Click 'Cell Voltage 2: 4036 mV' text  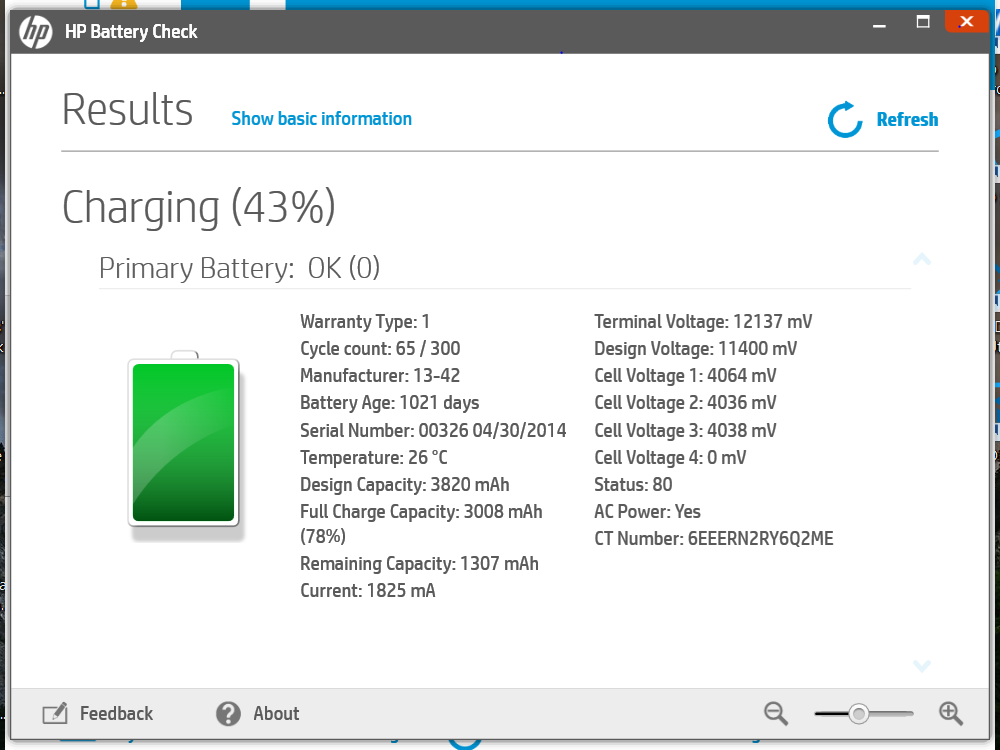coord(686,402)
